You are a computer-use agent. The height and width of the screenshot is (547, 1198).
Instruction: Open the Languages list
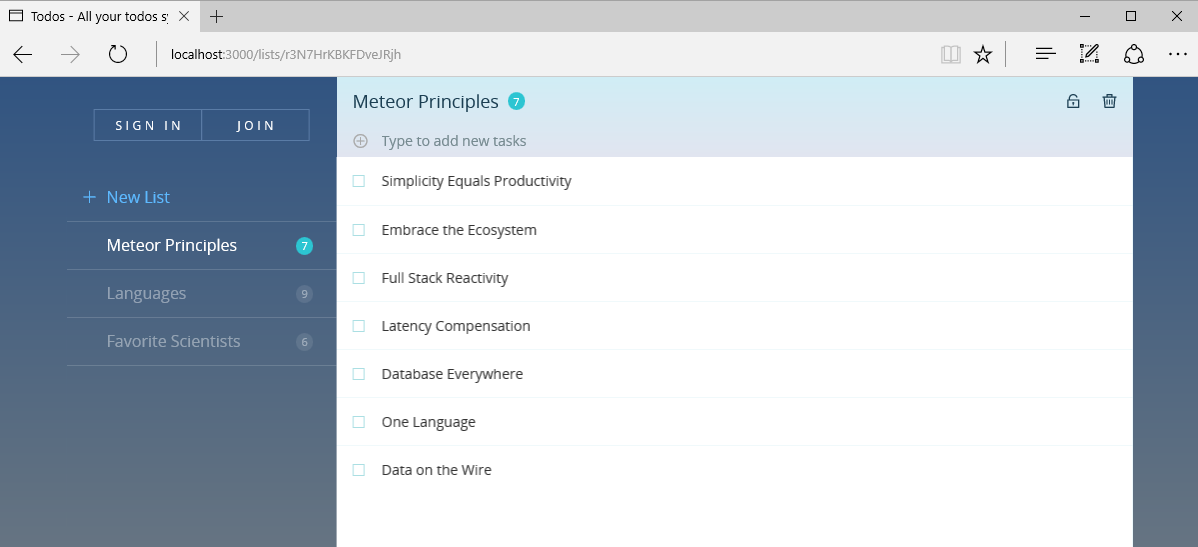point(202,293)
